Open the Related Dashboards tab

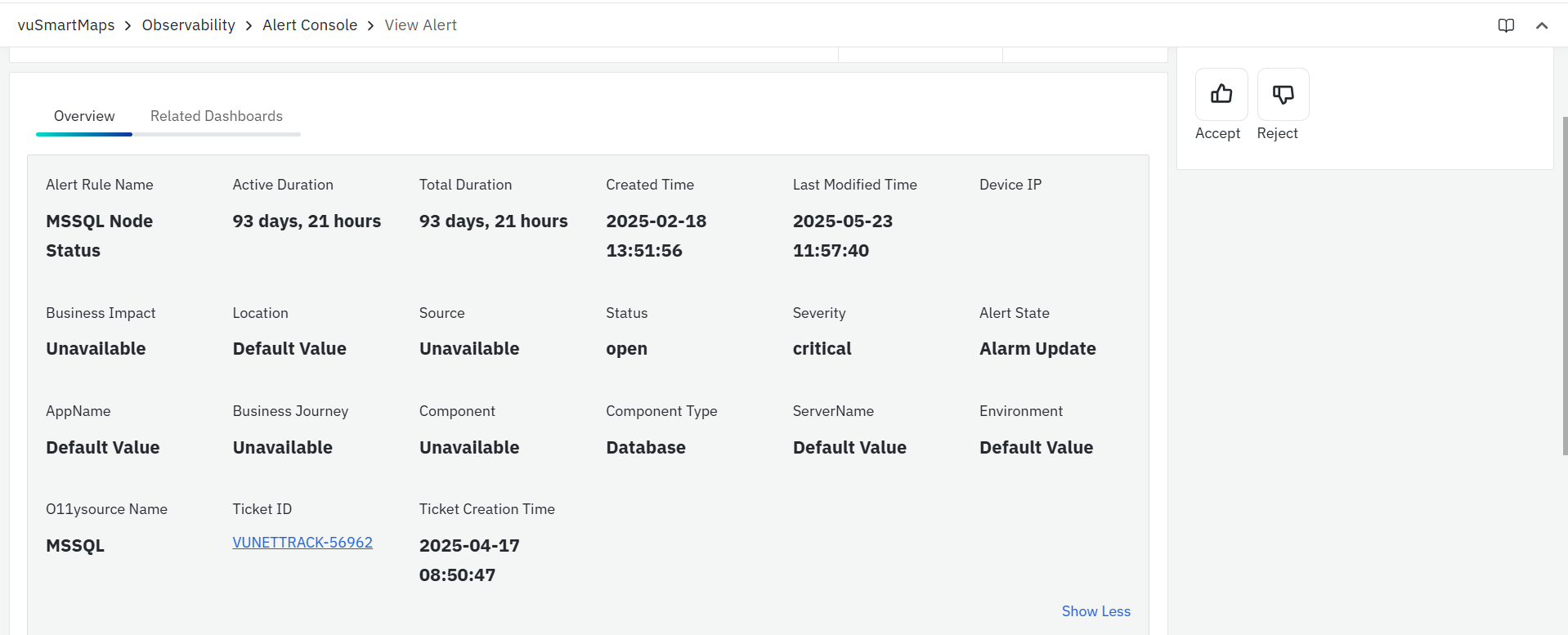(x=216, y=116)
